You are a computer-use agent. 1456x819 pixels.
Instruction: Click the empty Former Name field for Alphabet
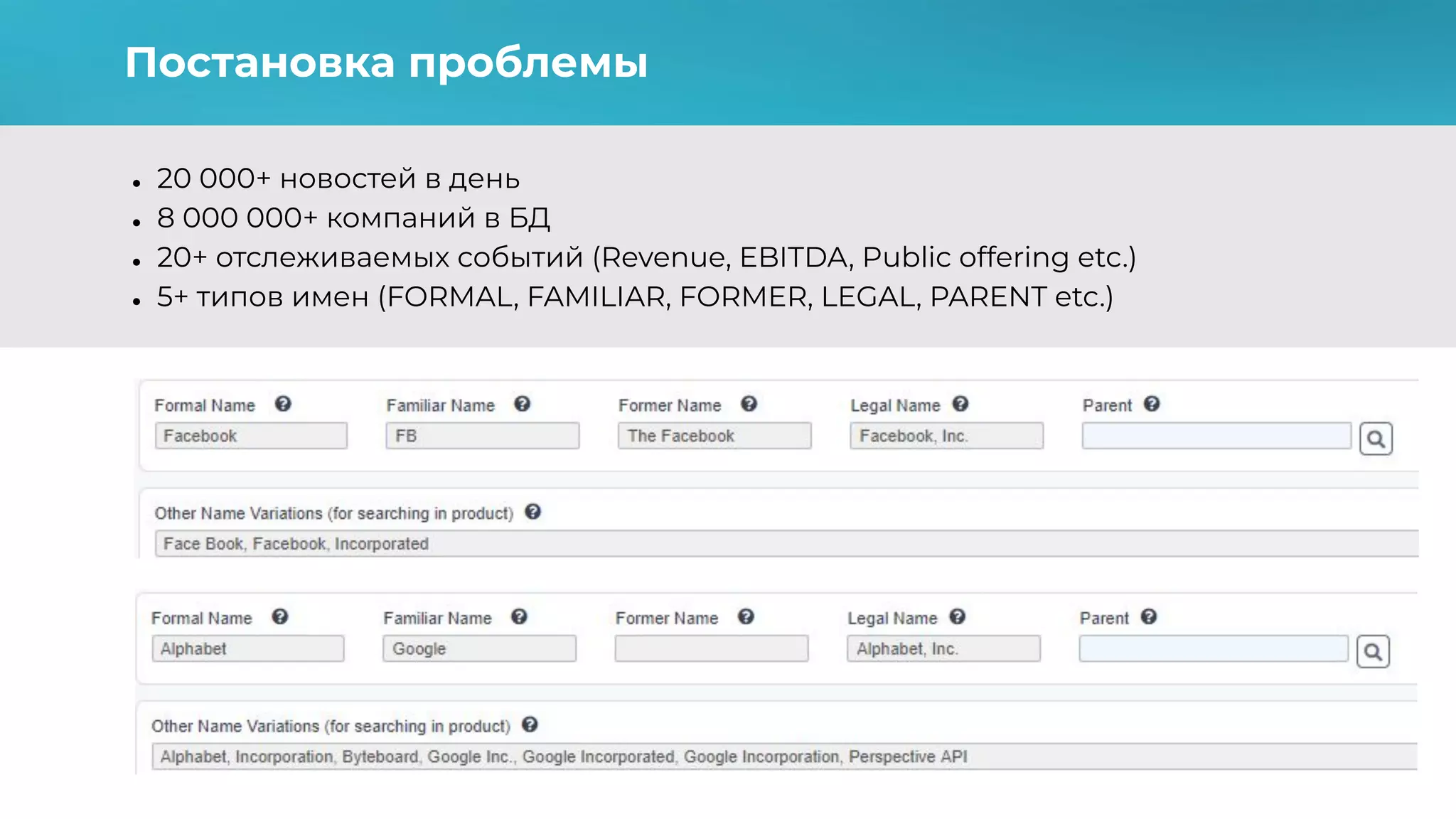point(712,648)
